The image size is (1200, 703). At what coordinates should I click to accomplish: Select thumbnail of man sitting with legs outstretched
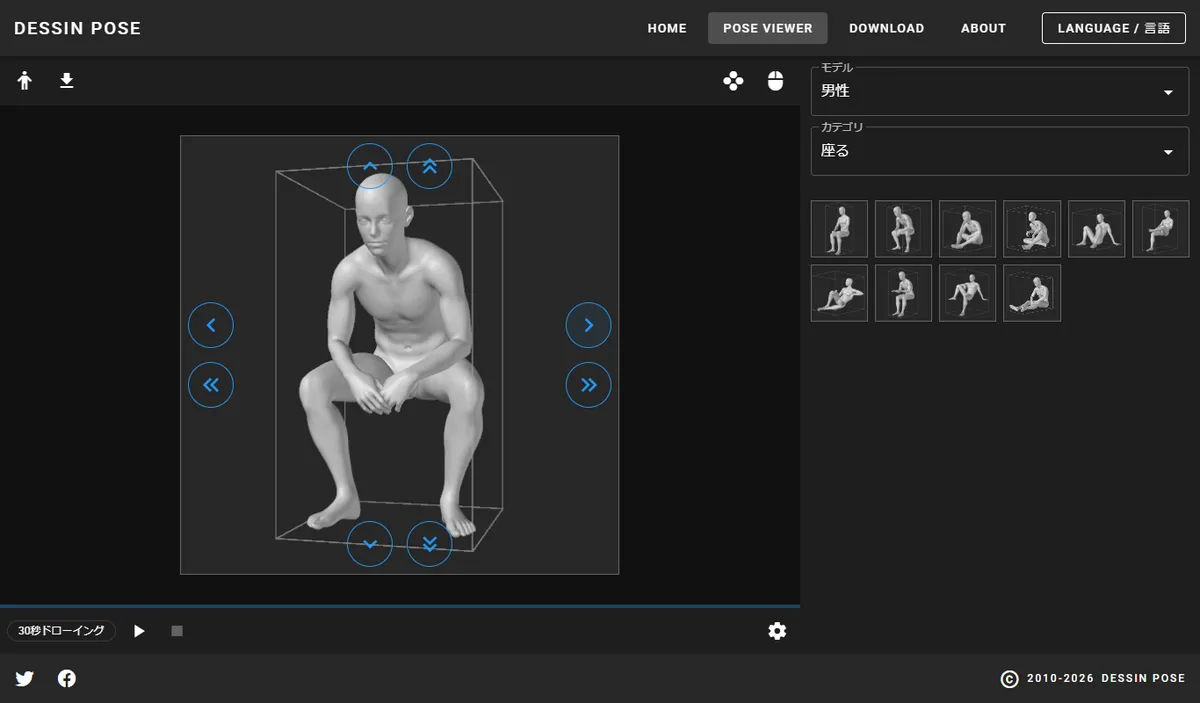pyautogui.click(x=1032, y=293)
